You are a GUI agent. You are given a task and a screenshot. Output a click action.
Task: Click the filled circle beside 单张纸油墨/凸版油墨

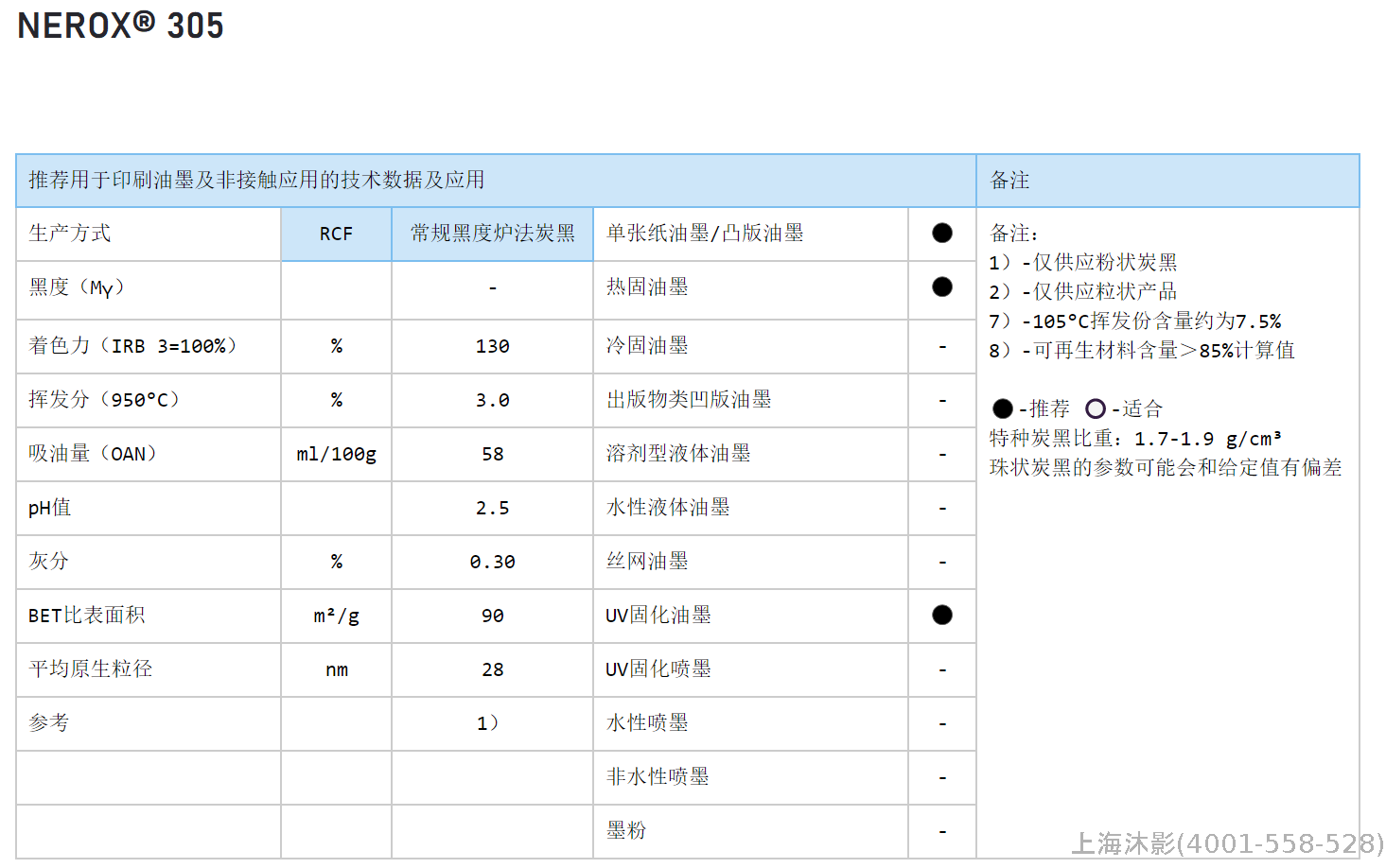click(941, 231)
